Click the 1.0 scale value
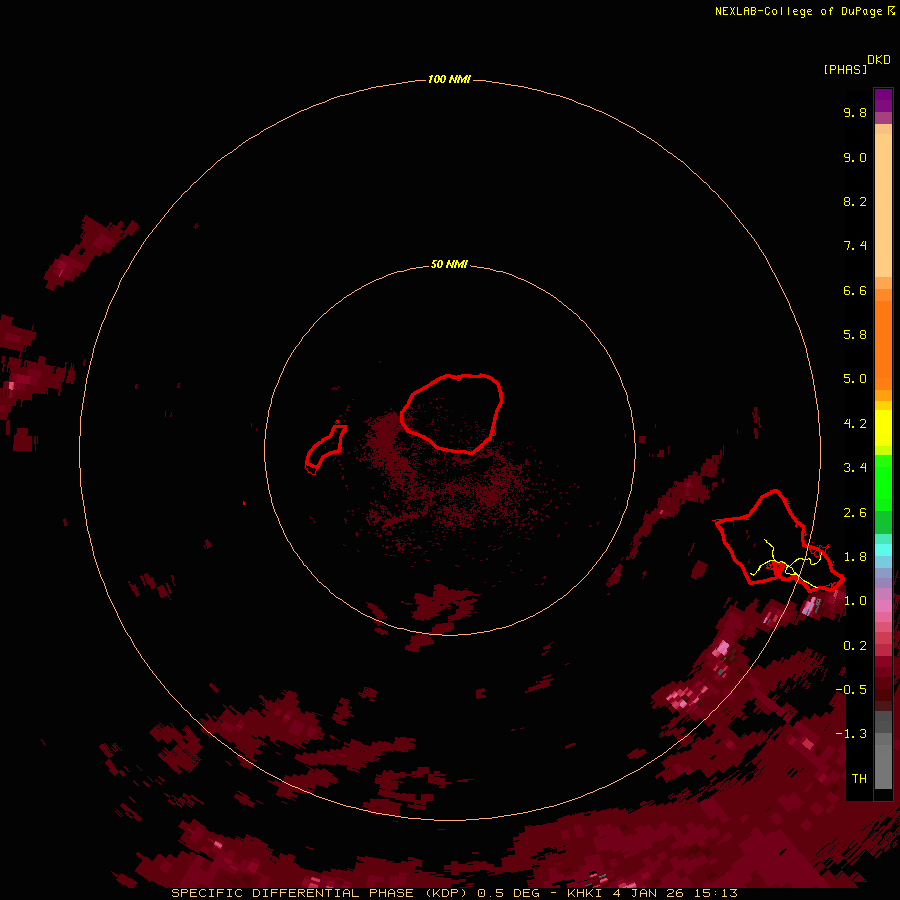 855,601
